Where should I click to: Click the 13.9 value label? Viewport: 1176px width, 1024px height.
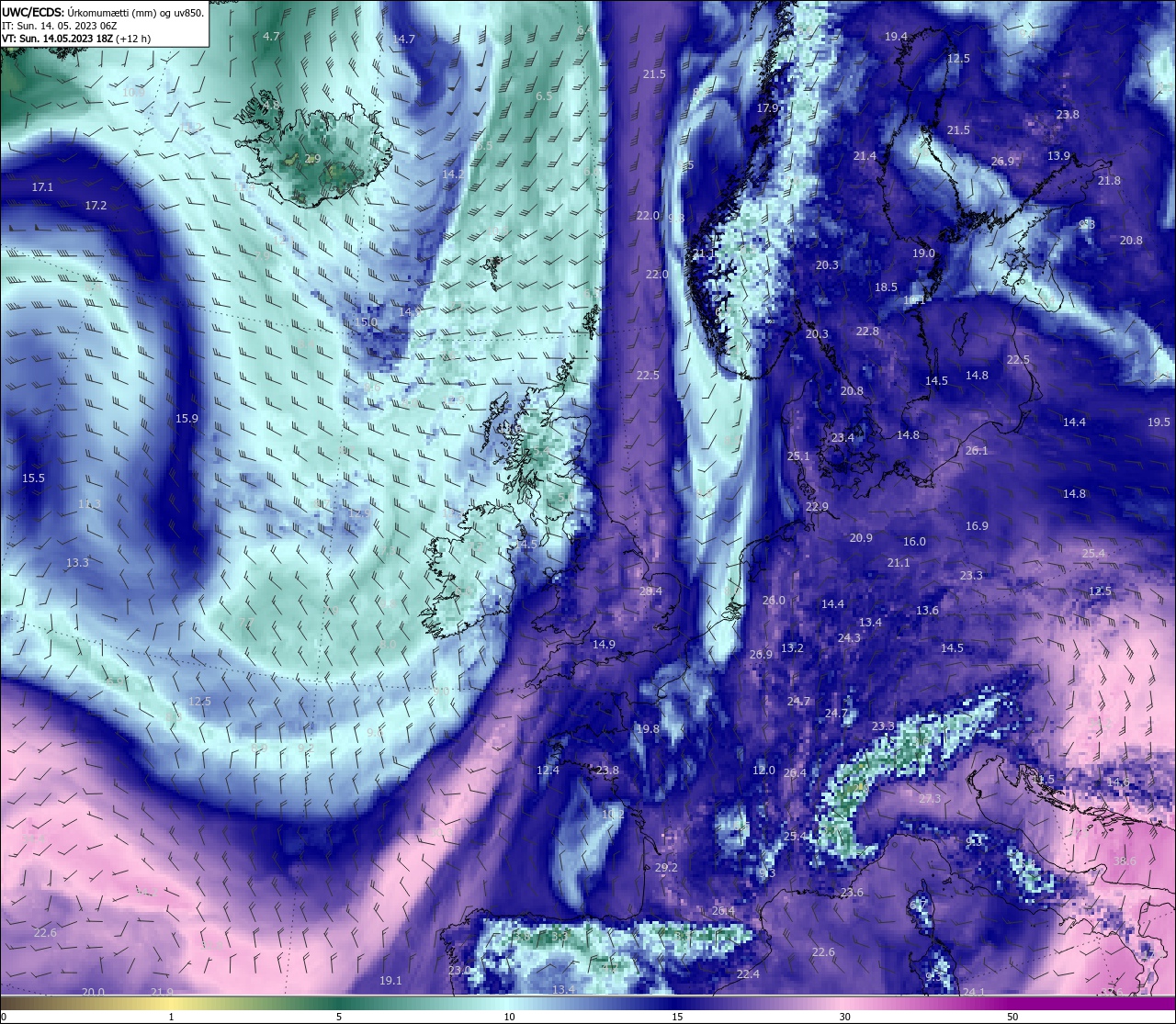tap(1059, 156)
